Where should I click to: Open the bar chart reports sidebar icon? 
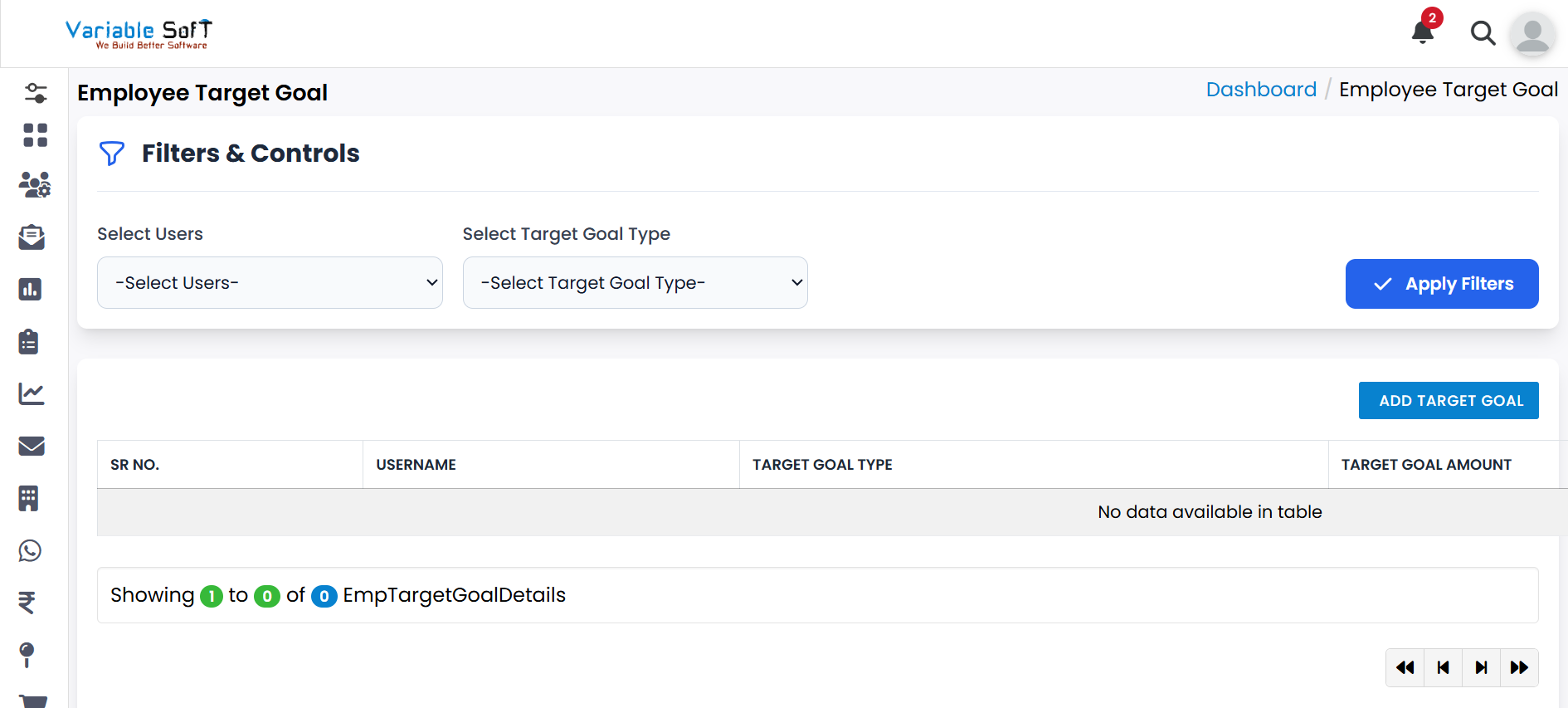pyautogui.click(x=31, y=289)
